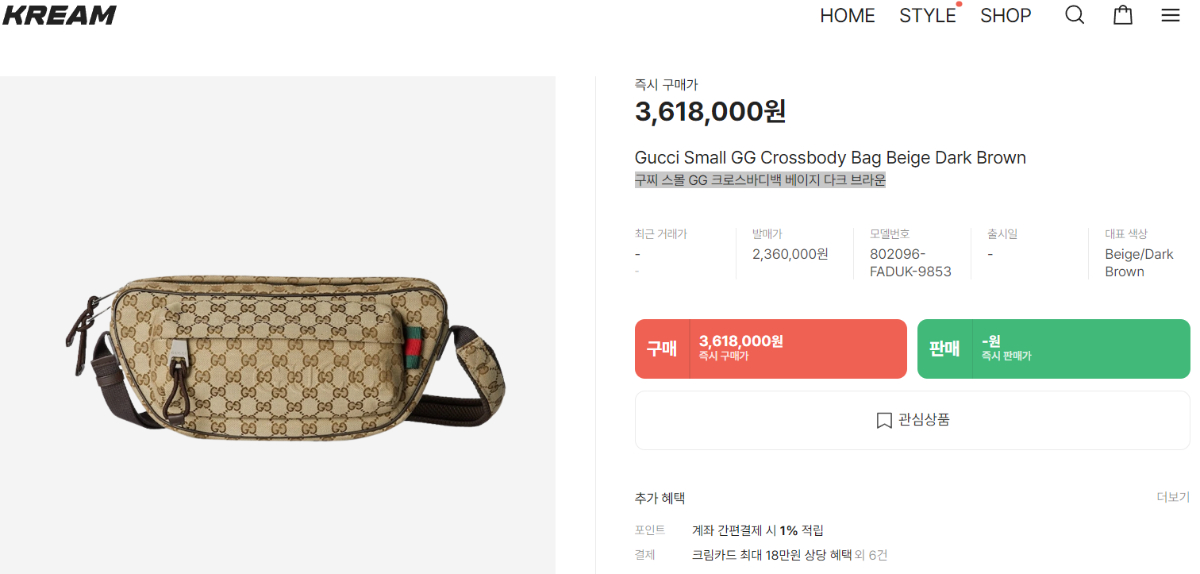The image size is (1200, 574).
Task: Go to the HOME menu
Action: (x=847, y=16)
